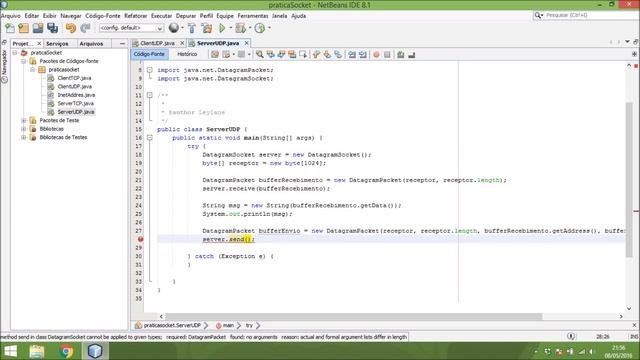Click Find Previous Occurrence editor icon
Screen dimensions: 640x360
271,54
